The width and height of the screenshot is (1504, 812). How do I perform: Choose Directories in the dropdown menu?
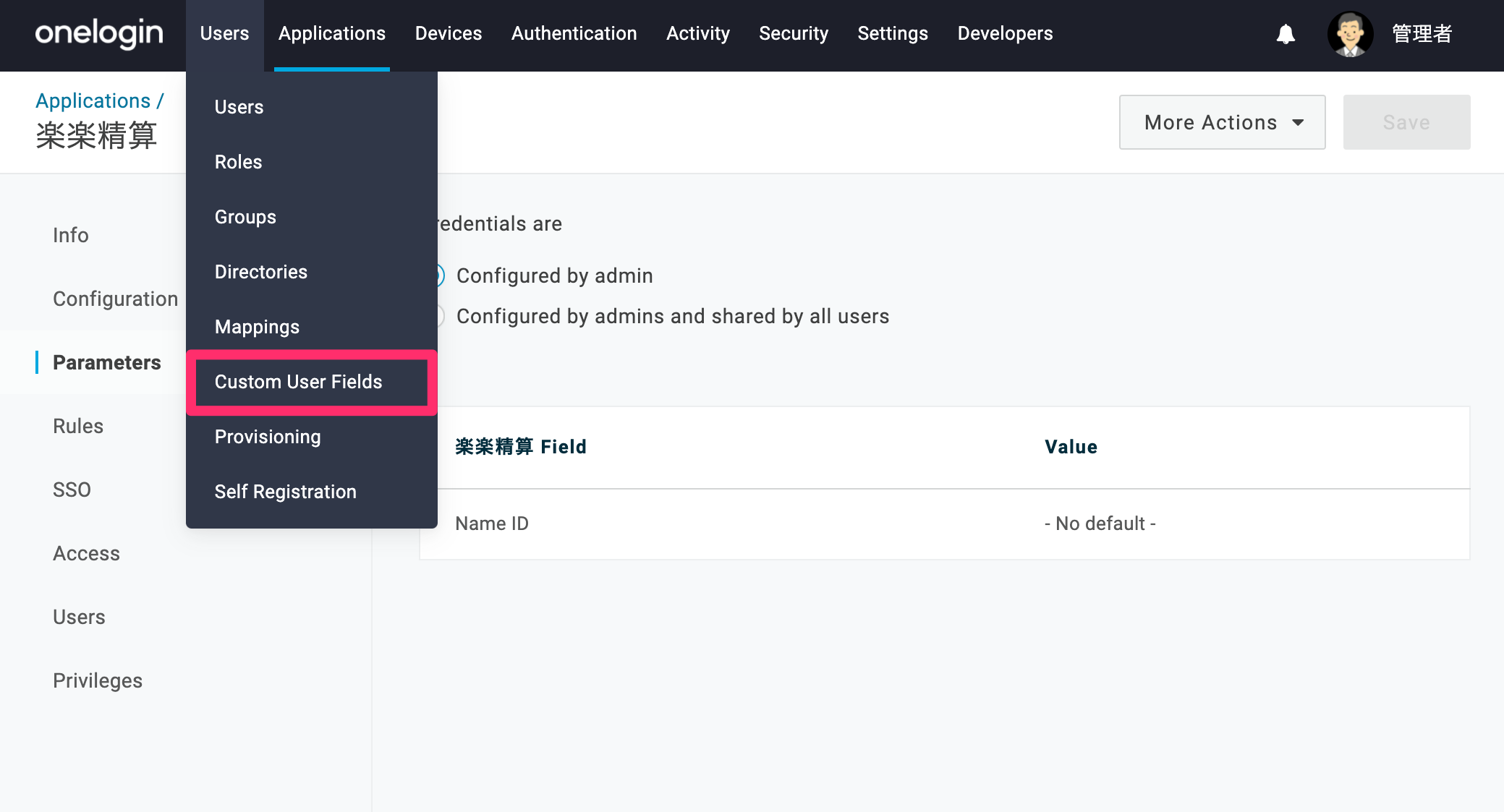click(x=312, y=272)
